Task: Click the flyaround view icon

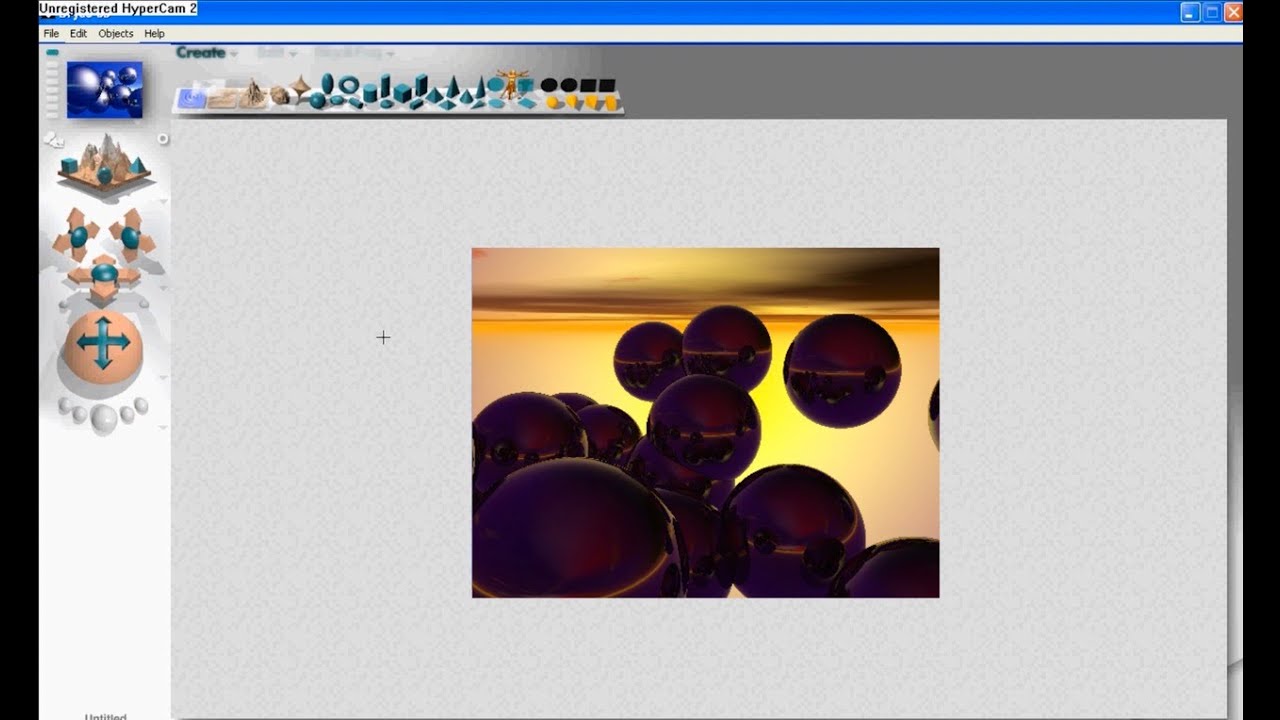Action: (x=54, y=140)
